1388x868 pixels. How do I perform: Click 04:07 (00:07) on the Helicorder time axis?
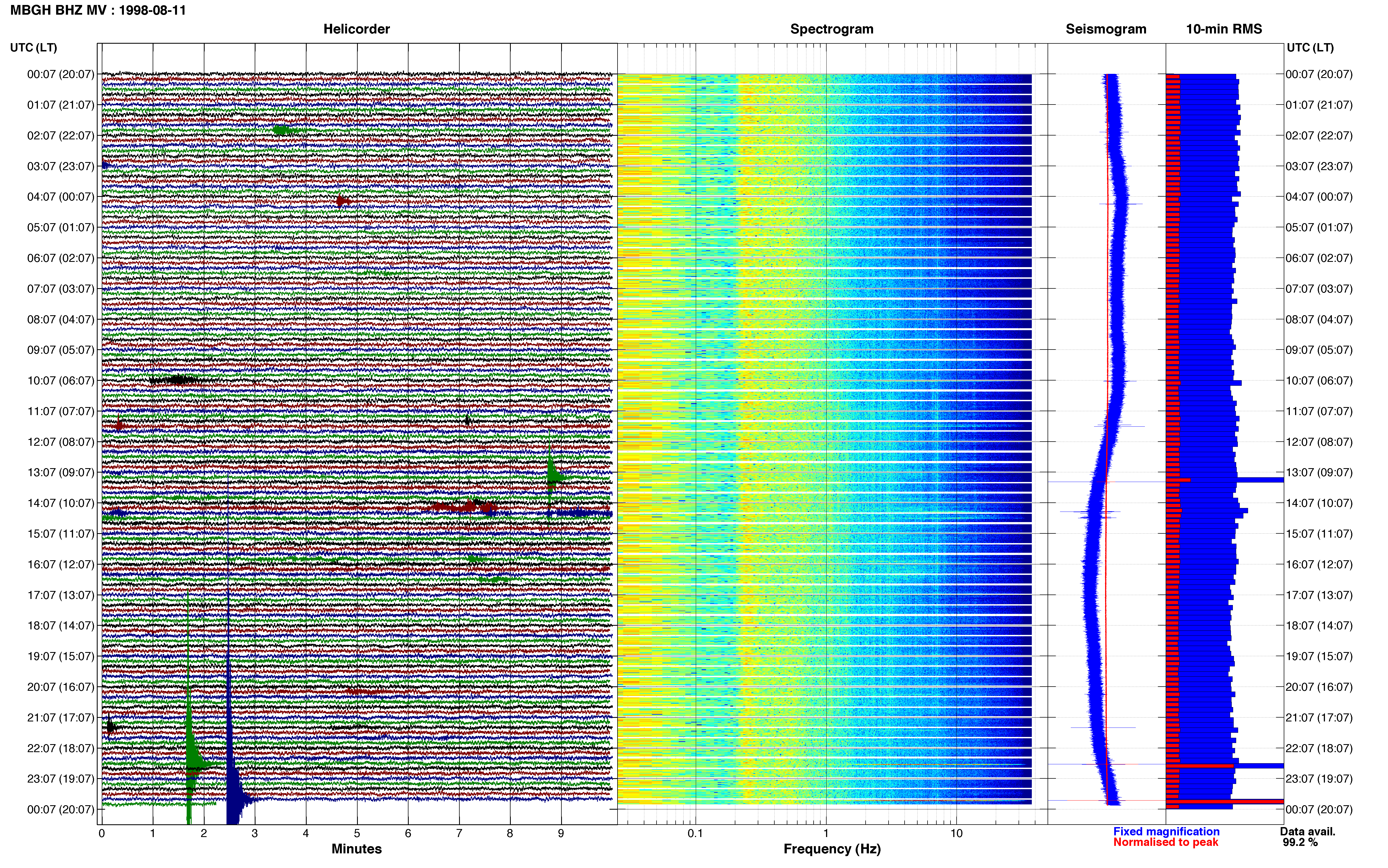point(61,197)
